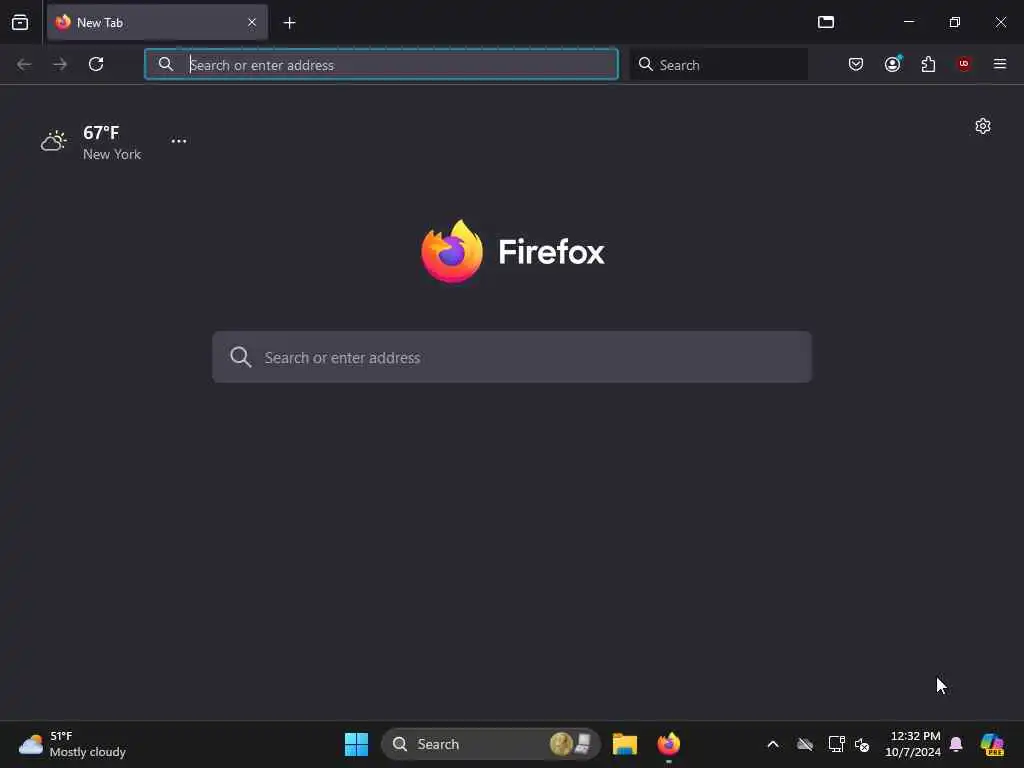1024x768 pixels.
Task: Click Firefox icon in taskbar
Action: pos(669,744)
